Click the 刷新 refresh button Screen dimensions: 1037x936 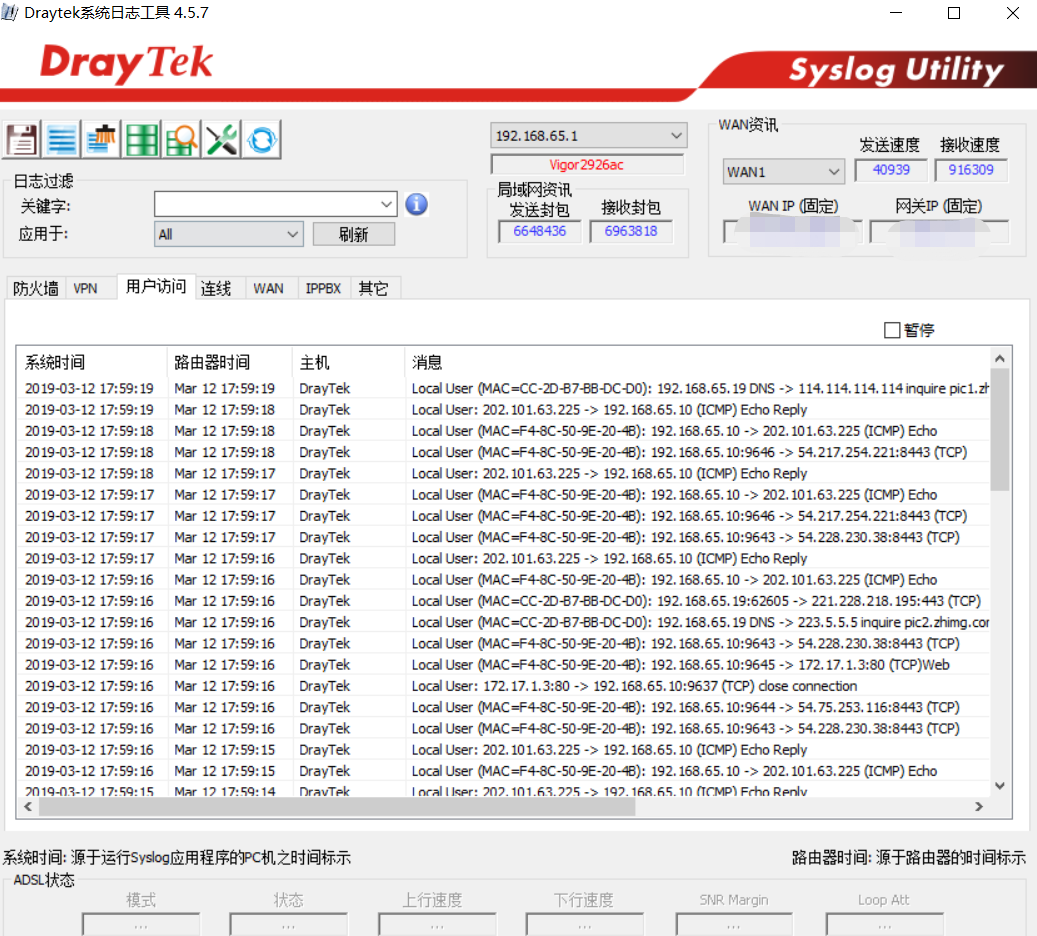pos(354,234)
